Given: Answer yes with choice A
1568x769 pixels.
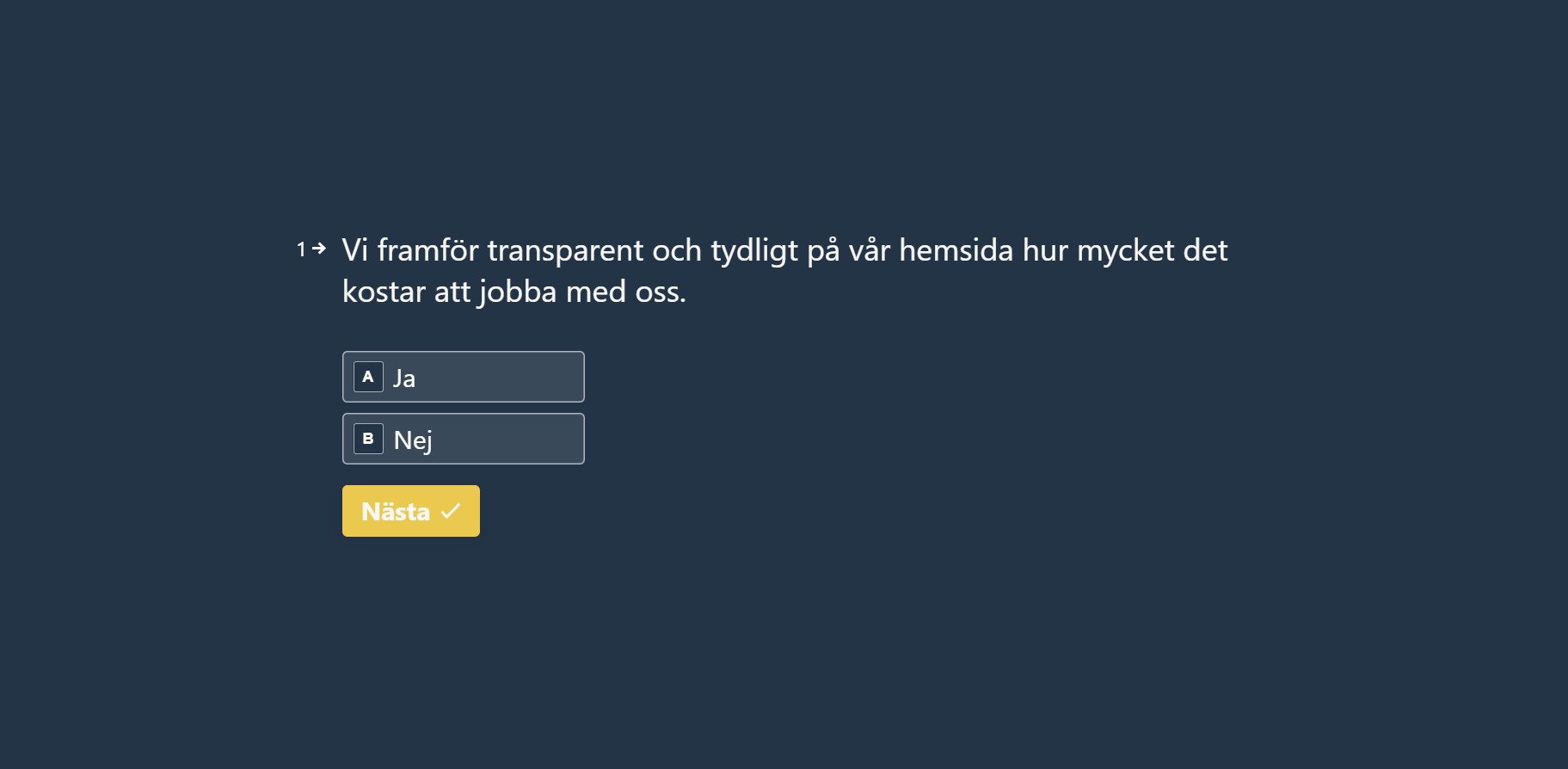Looking at the screenshot, I should pos(463,377).
